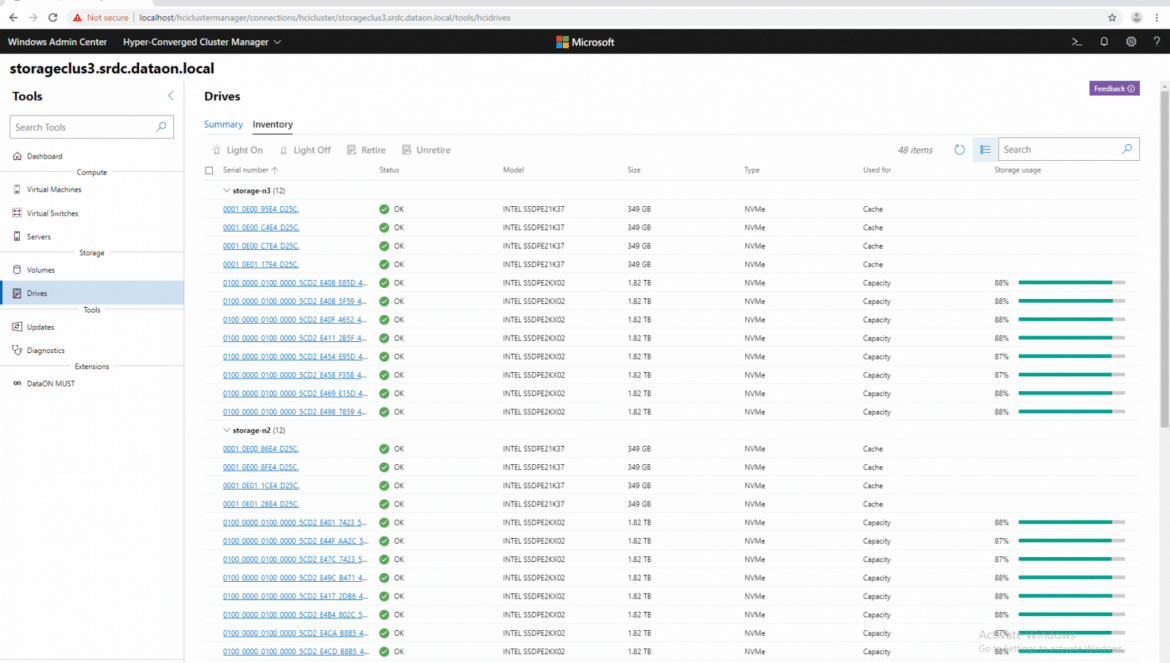Click the Volumes icon in sidebar
This screenshot has height=663, width=1170.
pos(17,269)
